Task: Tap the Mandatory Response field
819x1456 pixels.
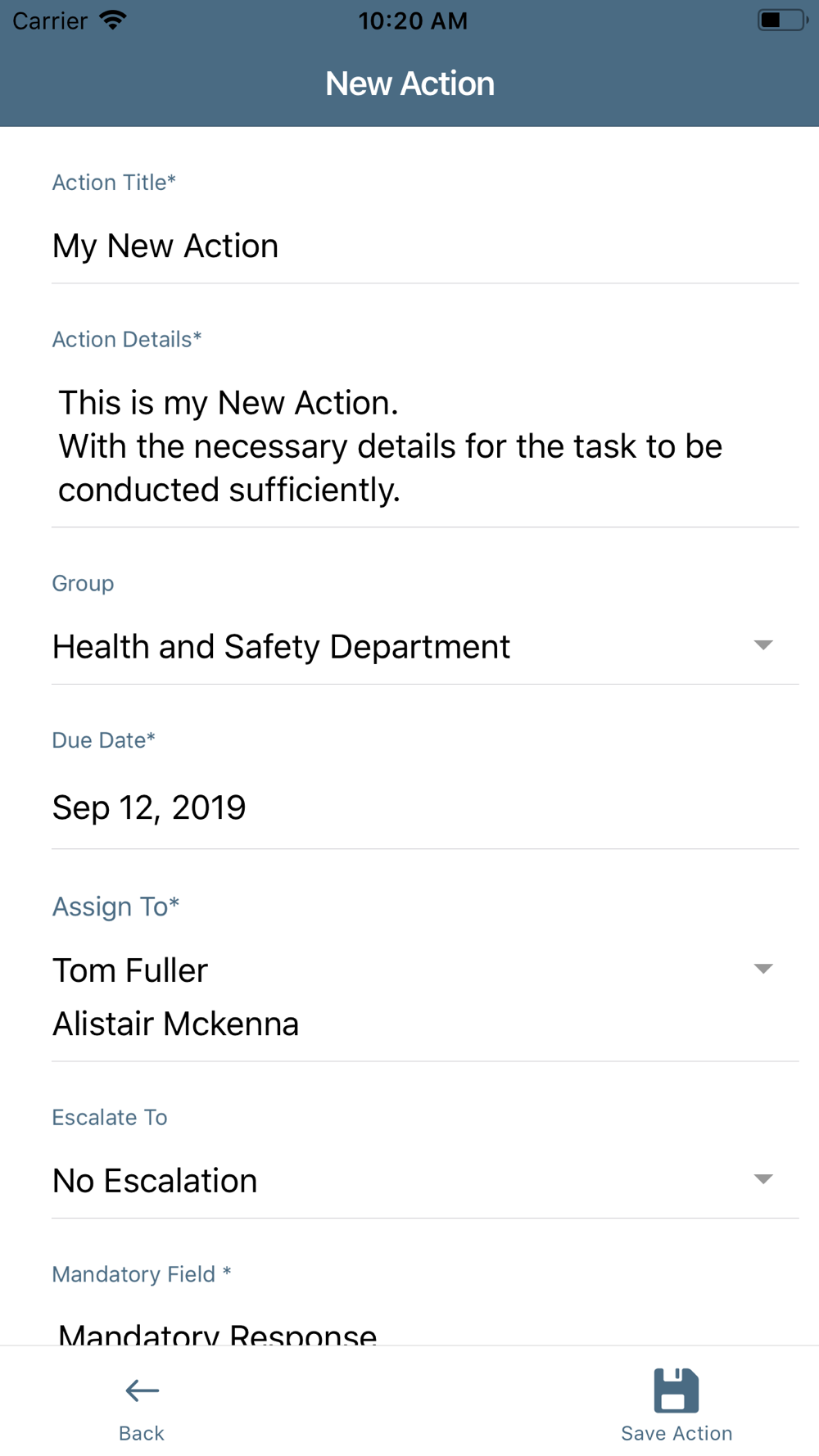Action: tap(218, 1333)
